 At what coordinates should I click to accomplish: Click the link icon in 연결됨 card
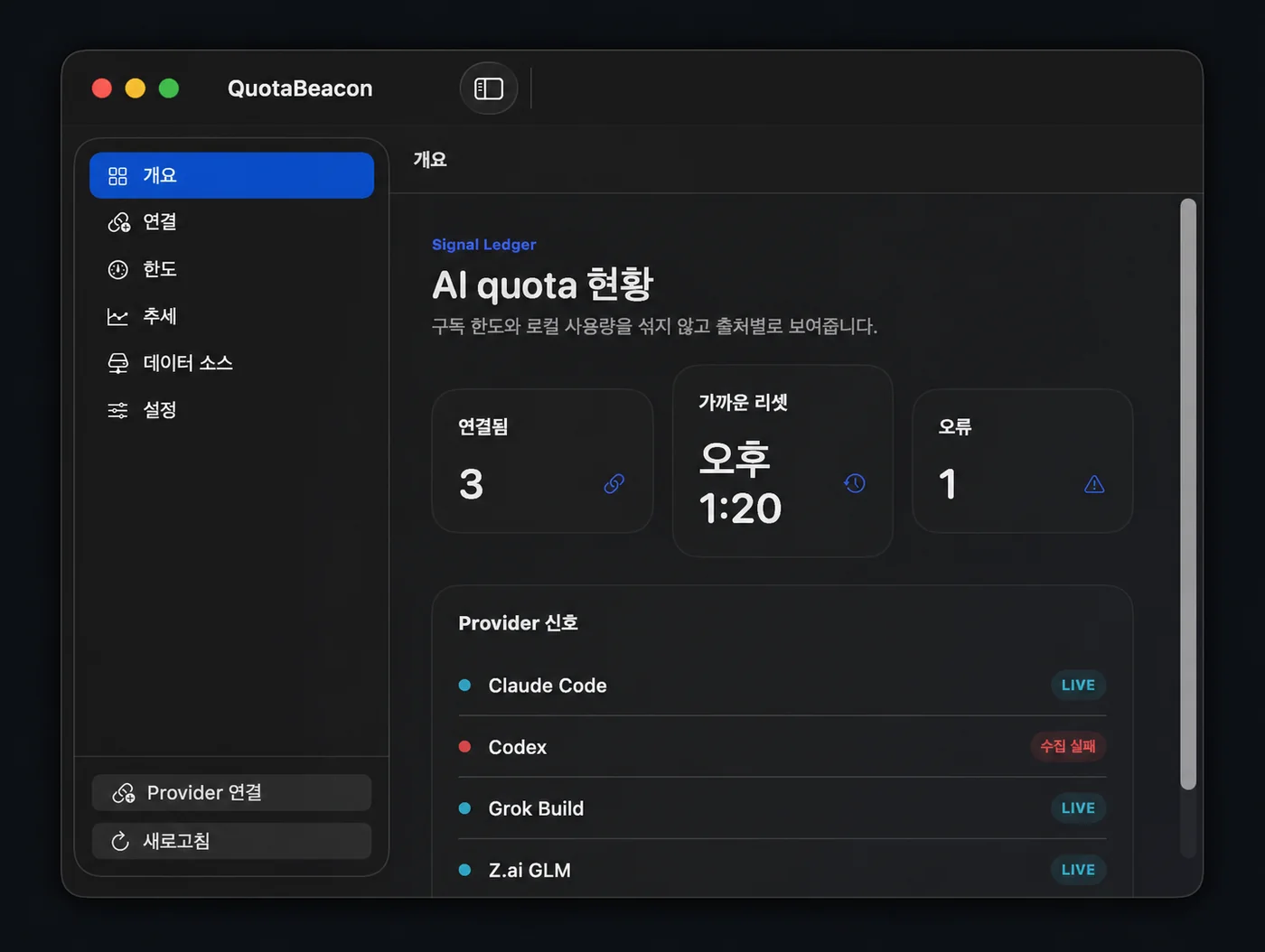coord(614,484)
